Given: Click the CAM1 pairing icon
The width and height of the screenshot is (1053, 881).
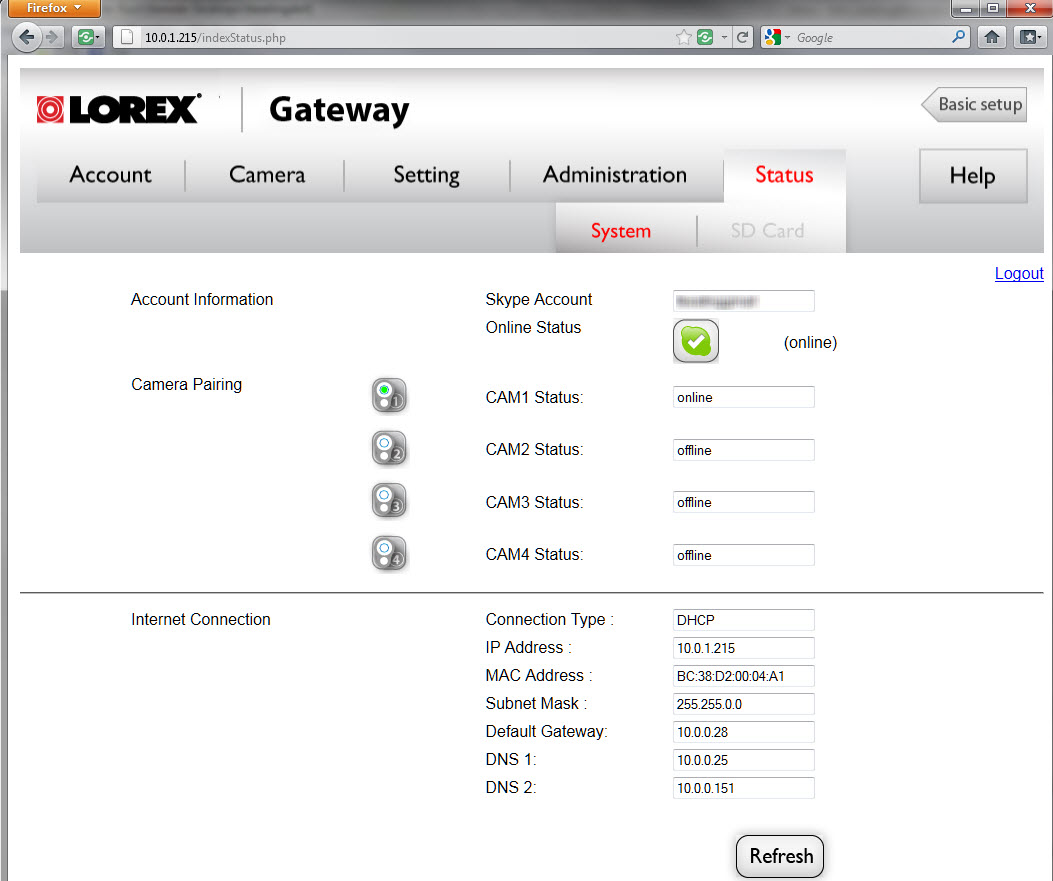Looking at the screenshot, I should point(389,396).
